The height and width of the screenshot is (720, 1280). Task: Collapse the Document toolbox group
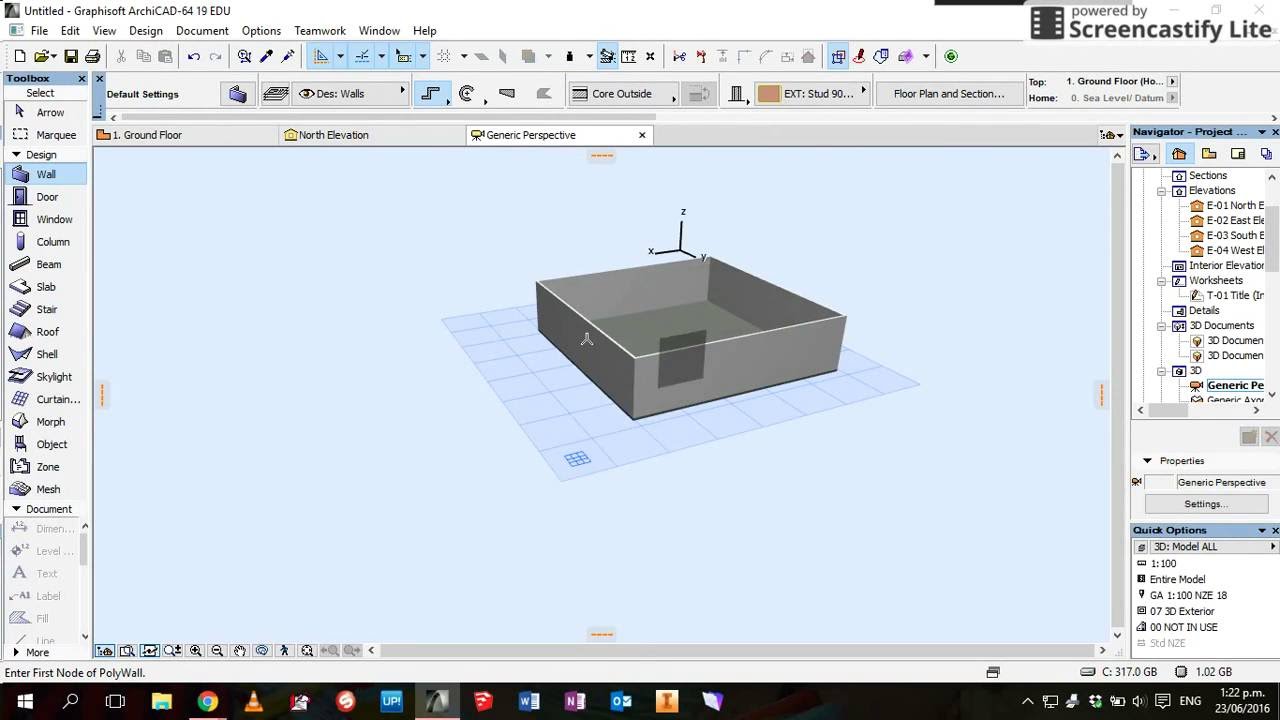(x=16, y=509)
